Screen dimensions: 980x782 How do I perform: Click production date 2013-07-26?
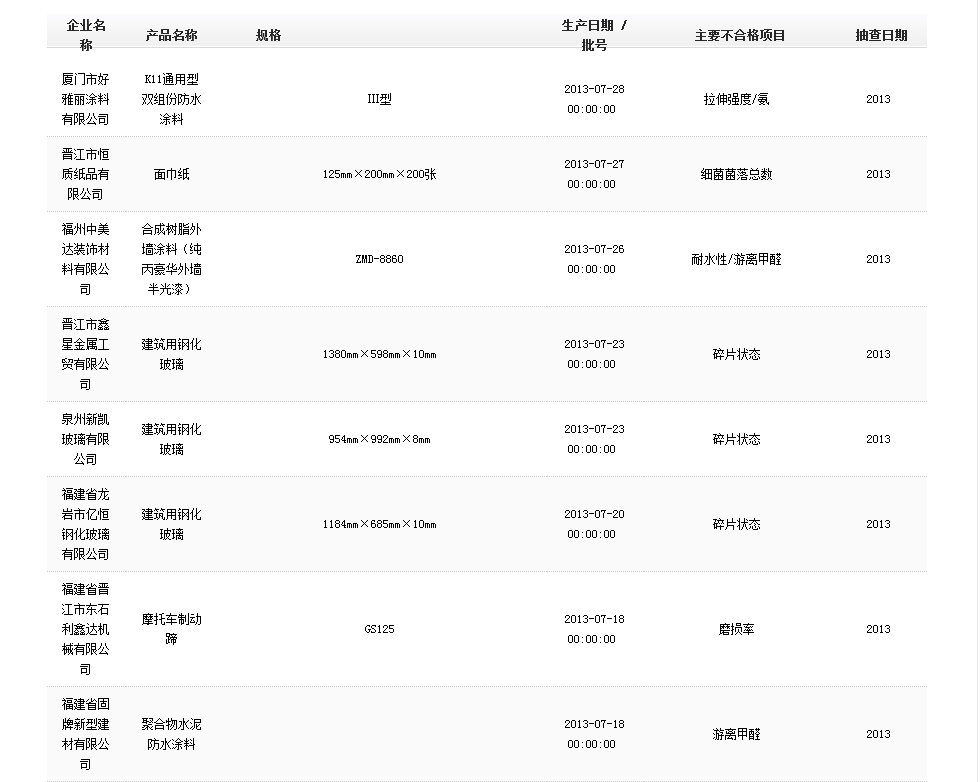(594, 249)
